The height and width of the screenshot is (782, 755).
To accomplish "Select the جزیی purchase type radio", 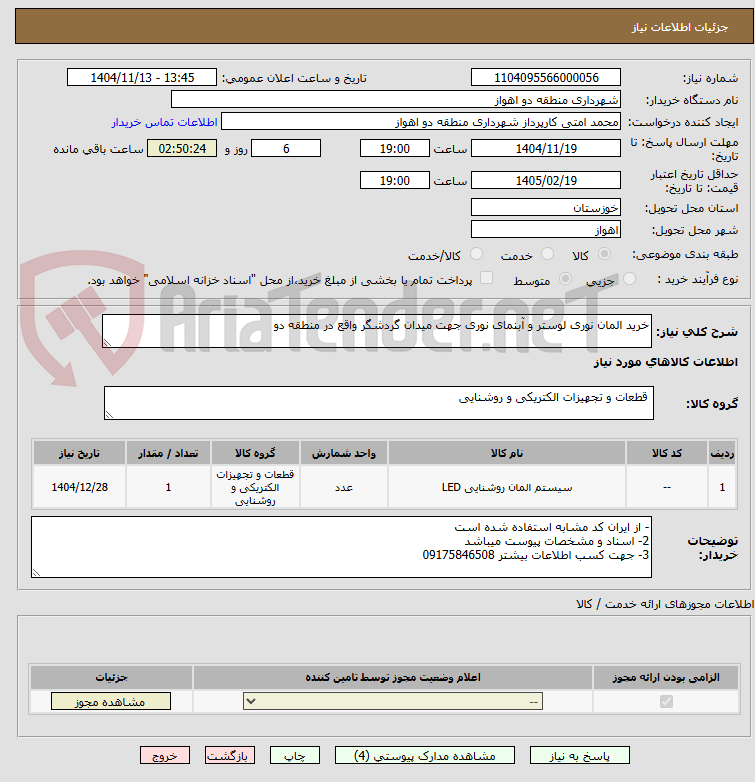I will pyautogui.click(x=629, y=279).
